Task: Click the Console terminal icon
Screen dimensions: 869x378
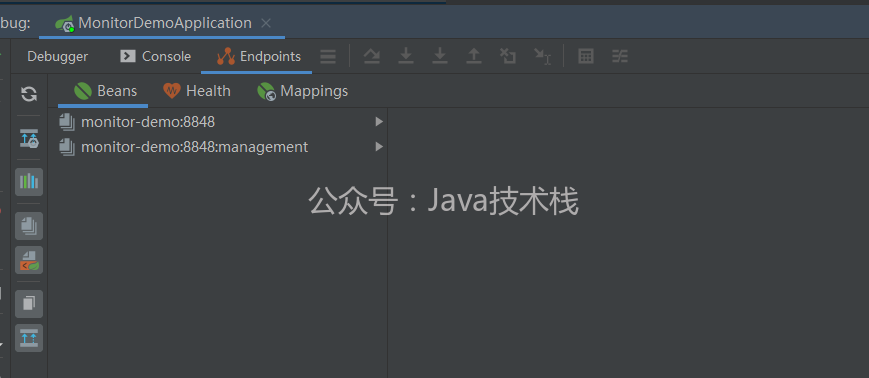Action: [128, 56]
